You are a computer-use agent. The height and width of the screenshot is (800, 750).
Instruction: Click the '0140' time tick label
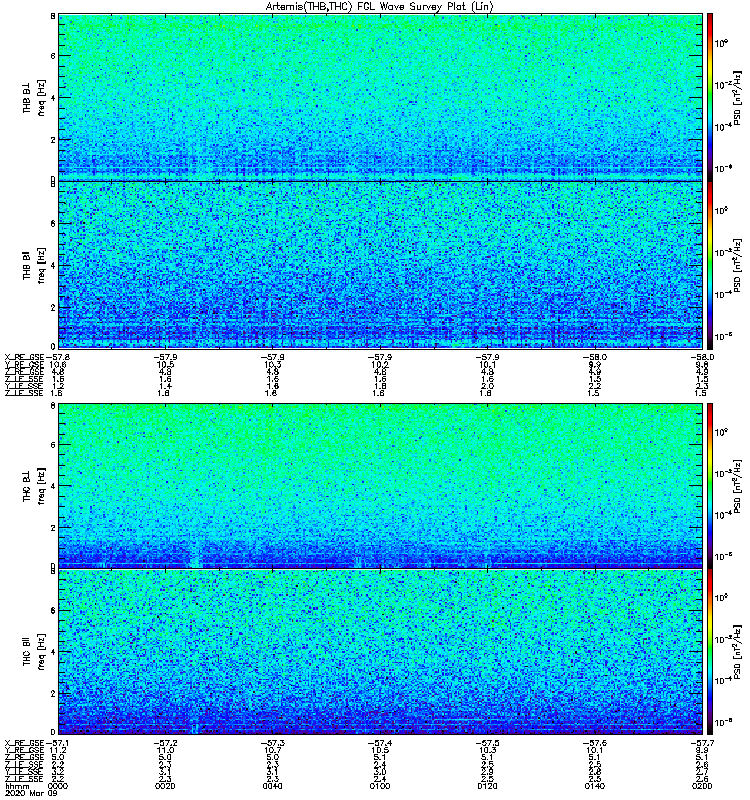[595, 786]
